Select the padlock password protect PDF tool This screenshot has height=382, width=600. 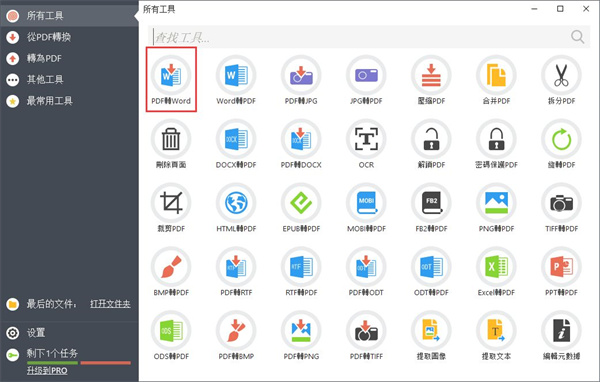pos(496,144)
